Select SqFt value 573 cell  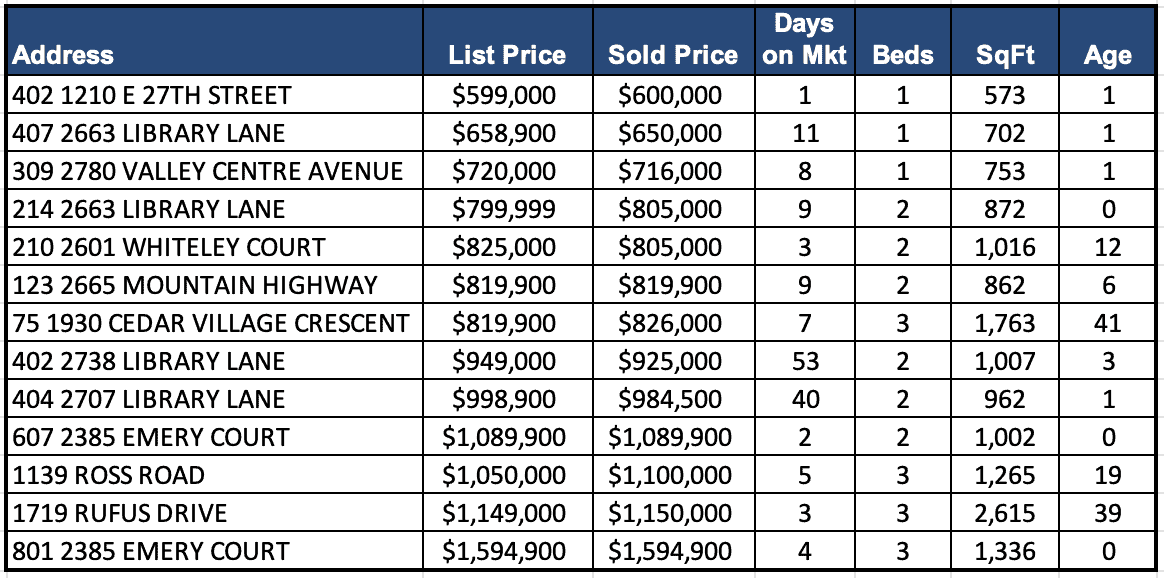[x=1005, y=95]
